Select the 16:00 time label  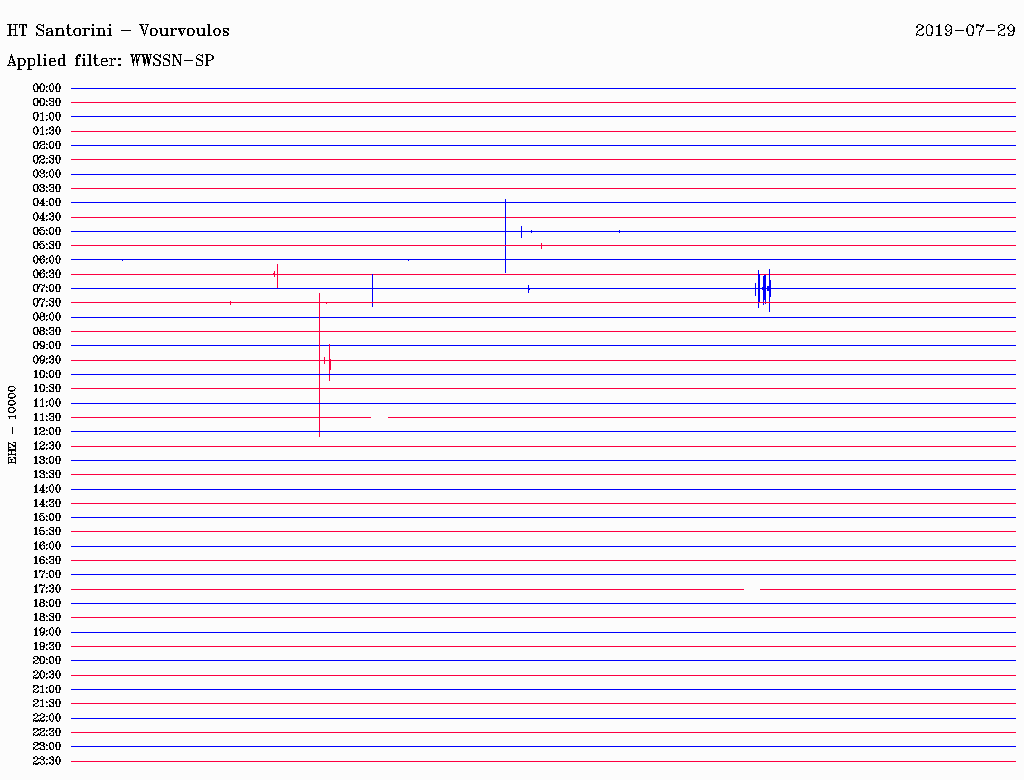coord(47,546)
